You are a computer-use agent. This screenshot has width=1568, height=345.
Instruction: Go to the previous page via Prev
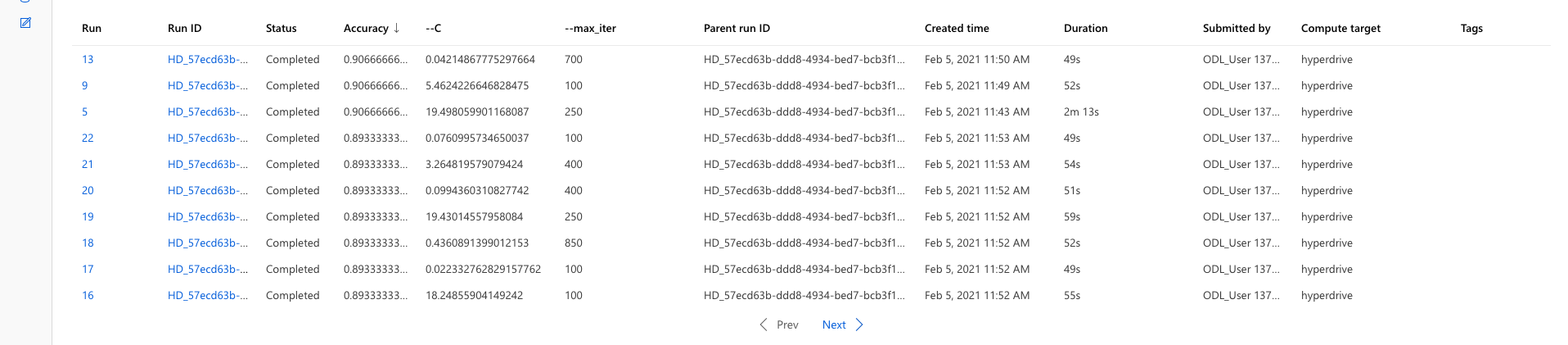click(787, 325)
